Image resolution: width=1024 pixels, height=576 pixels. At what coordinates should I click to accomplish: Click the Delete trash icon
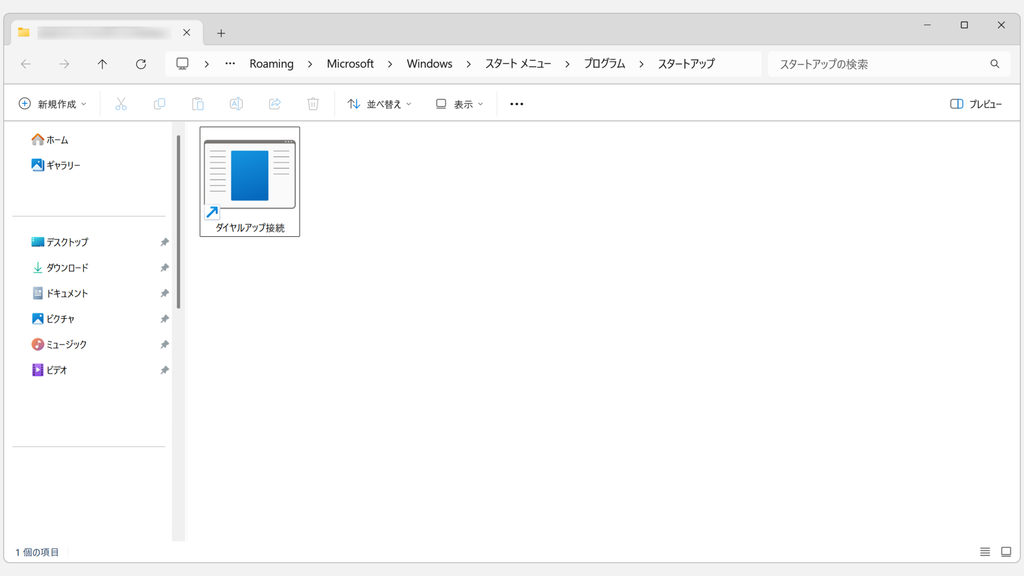pyautogui.click(x=313, y=104)
